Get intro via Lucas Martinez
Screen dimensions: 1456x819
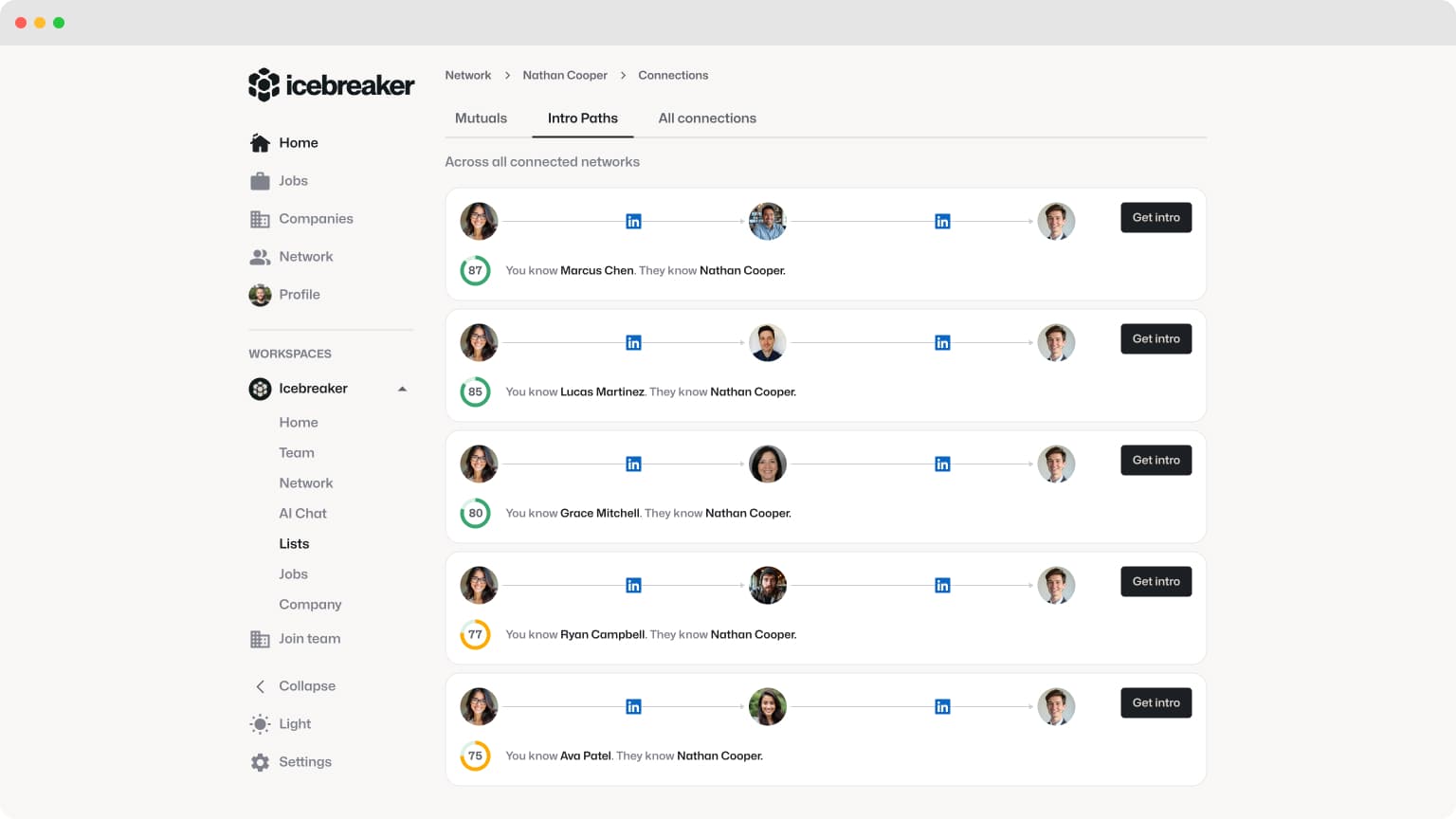pyautogui.click(x=1156, y=339)
